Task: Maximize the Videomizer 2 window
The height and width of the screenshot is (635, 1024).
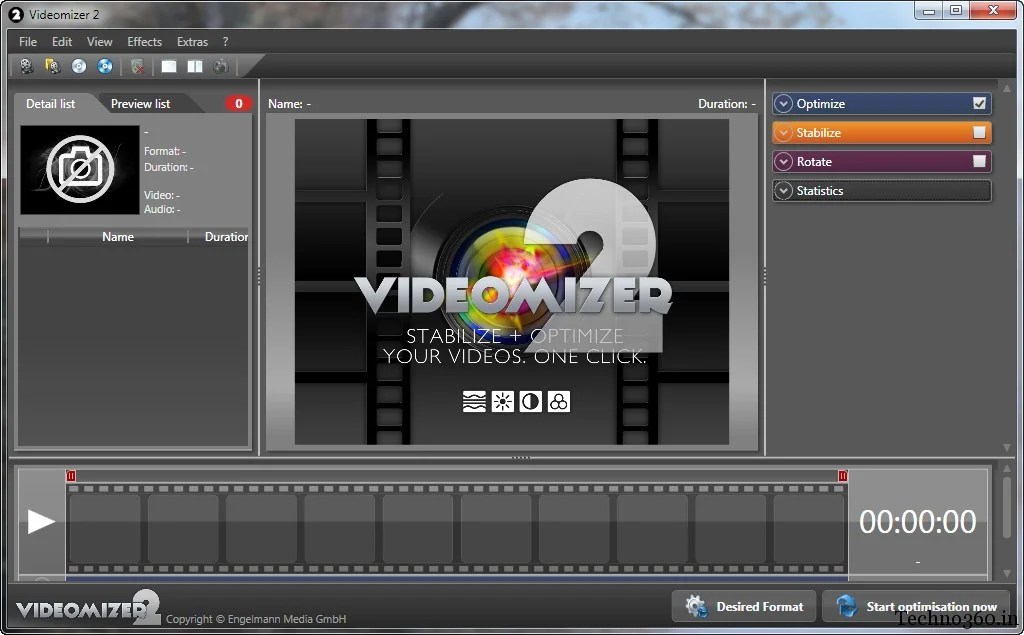Action: pos(956,11)
